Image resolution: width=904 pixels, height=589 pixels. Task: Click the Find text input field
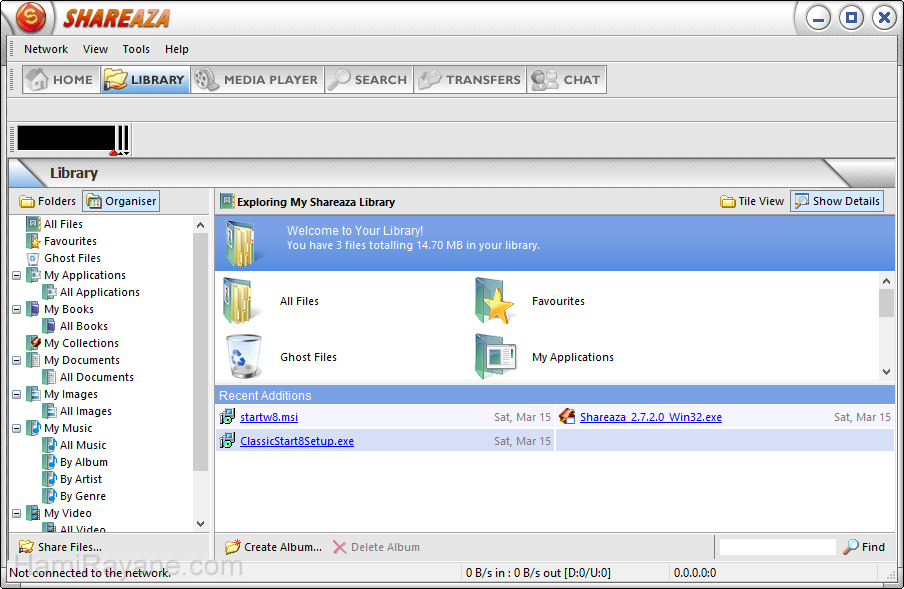coord(778,547)
